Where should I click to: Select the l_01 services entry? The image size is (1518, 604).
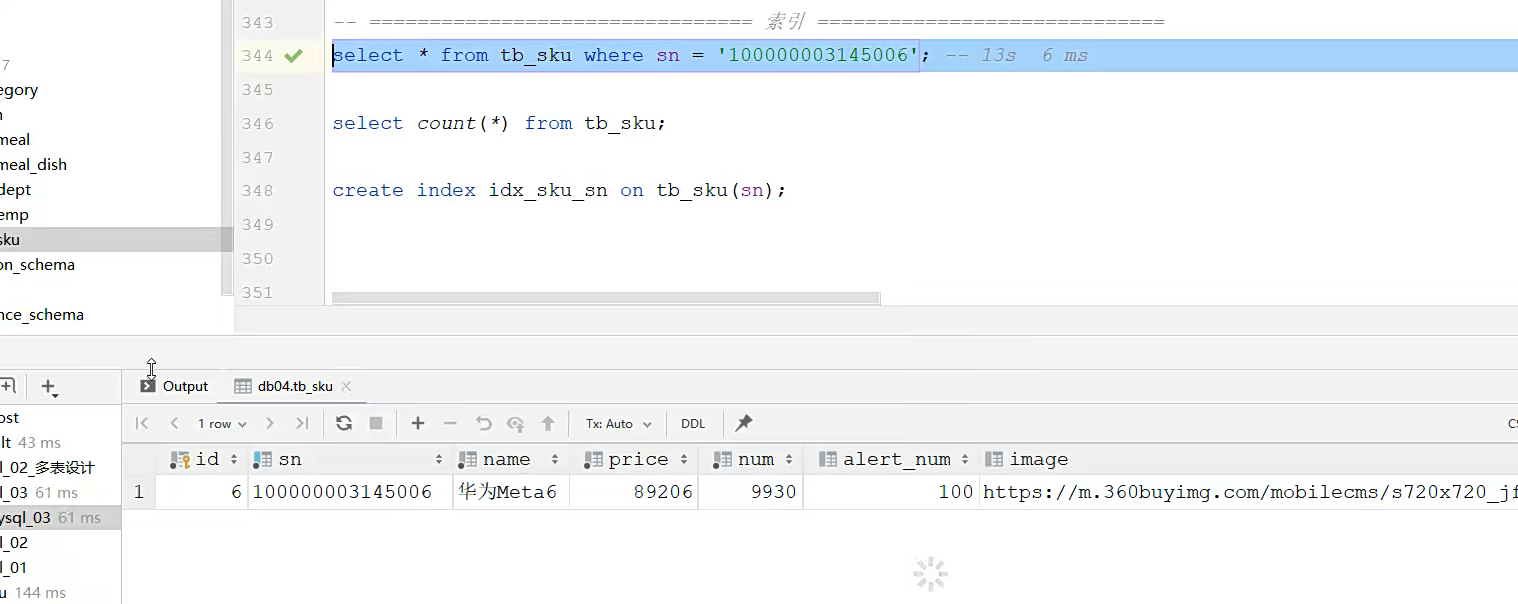(x=14, y=568)
